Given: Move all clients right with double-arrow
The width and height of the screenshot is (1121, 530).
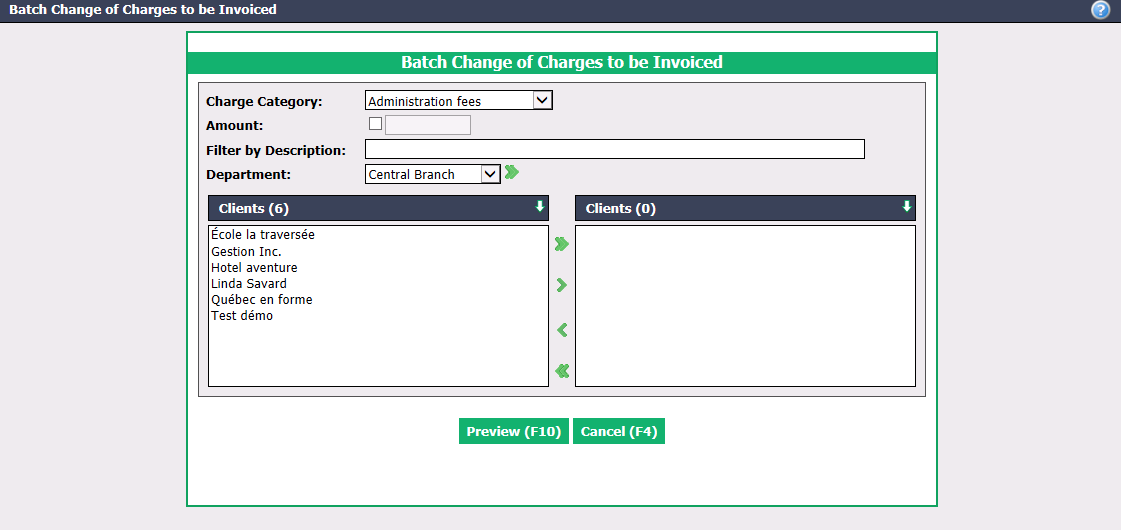Looking at the screenshot, I should [562, 244].
